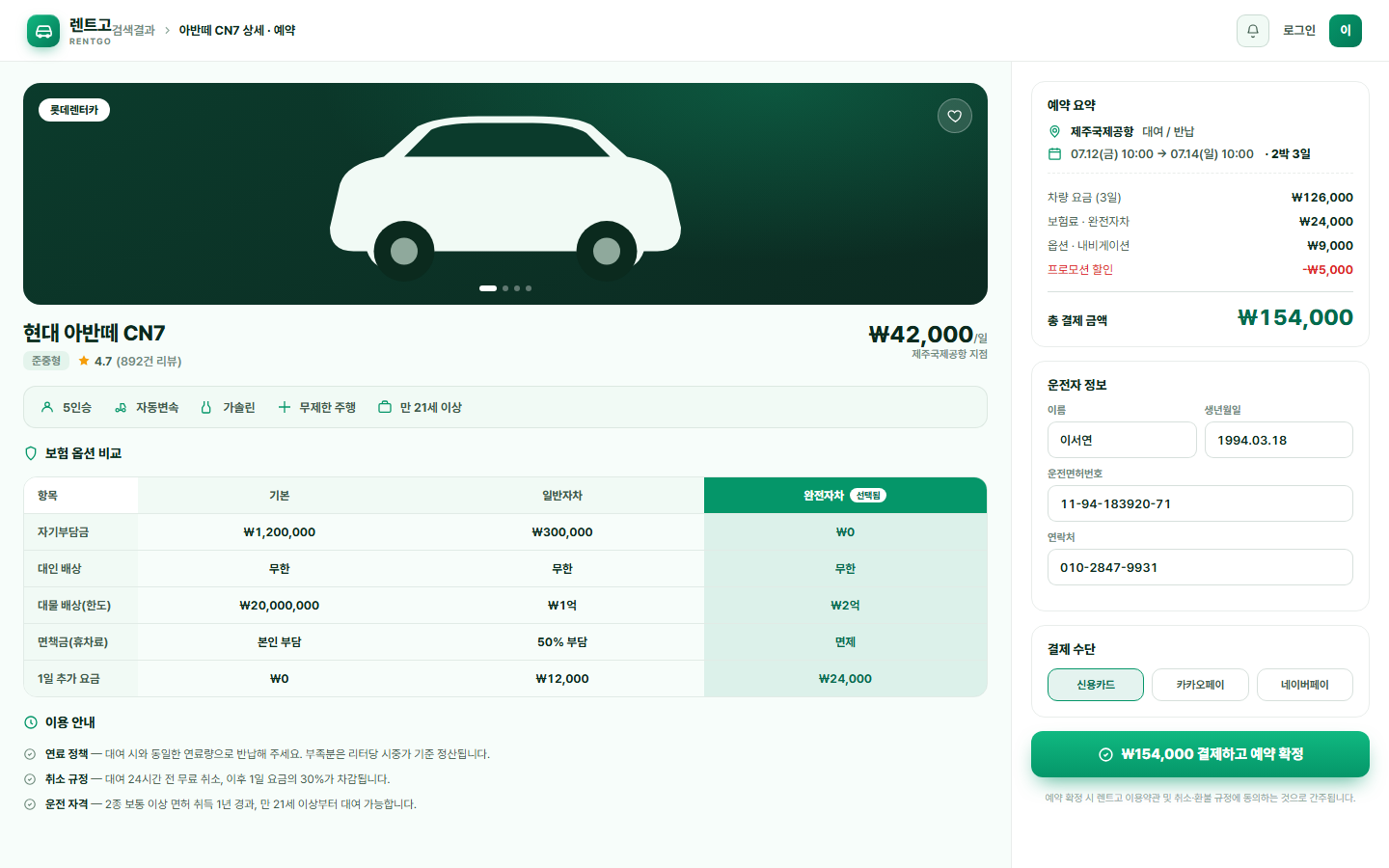Screen dimensions: 1389x868
Task: Click the clock icon beside 이용 안내
Action: pos(31,722)
